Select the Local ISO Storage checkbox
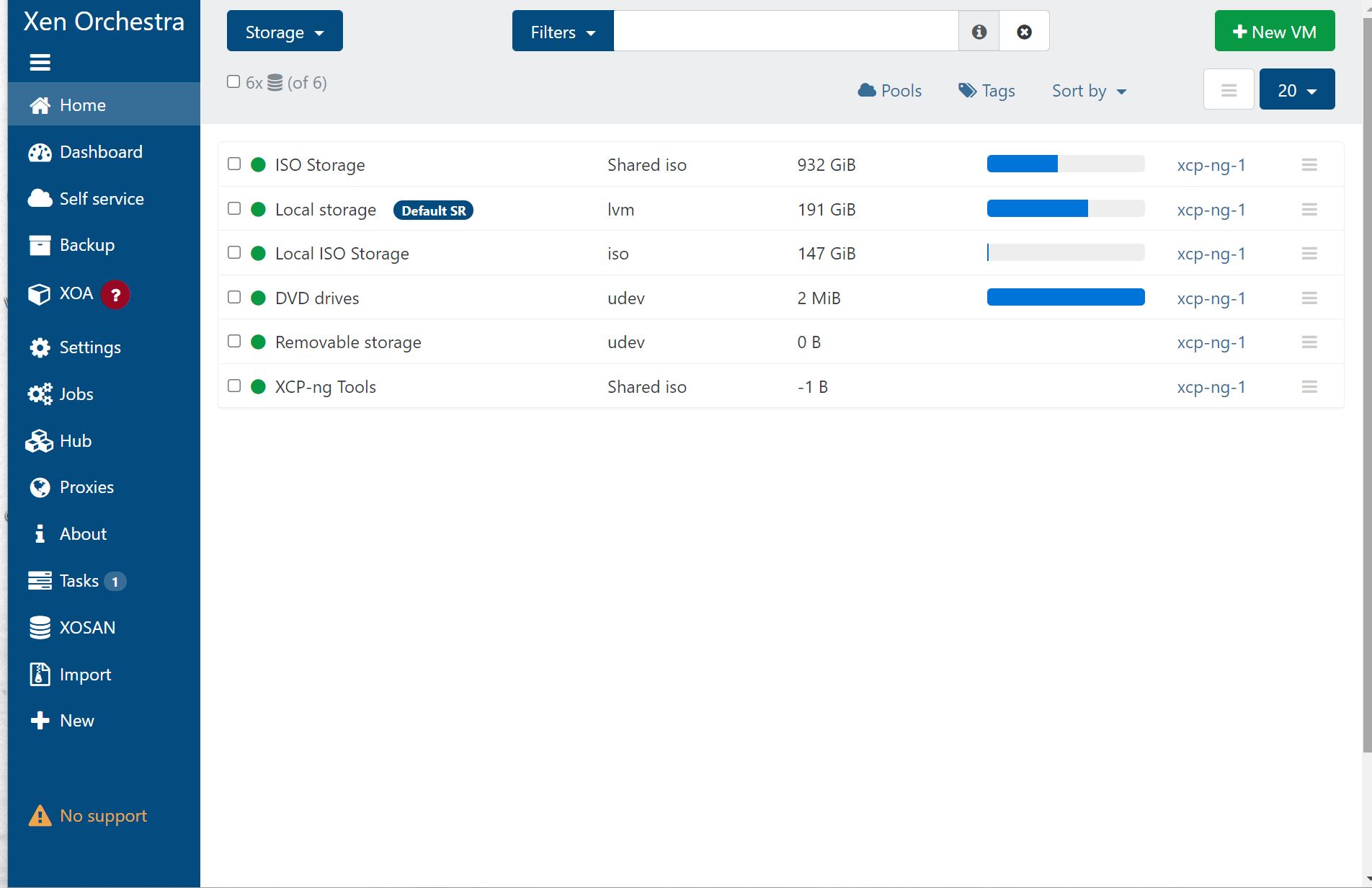 pyautogui.click(x=234, y=253)
